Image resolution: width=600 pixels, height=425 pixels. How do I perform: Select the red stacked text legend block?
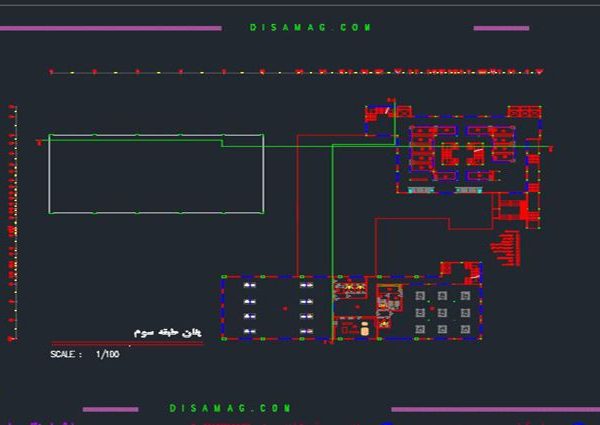[506, 247]
